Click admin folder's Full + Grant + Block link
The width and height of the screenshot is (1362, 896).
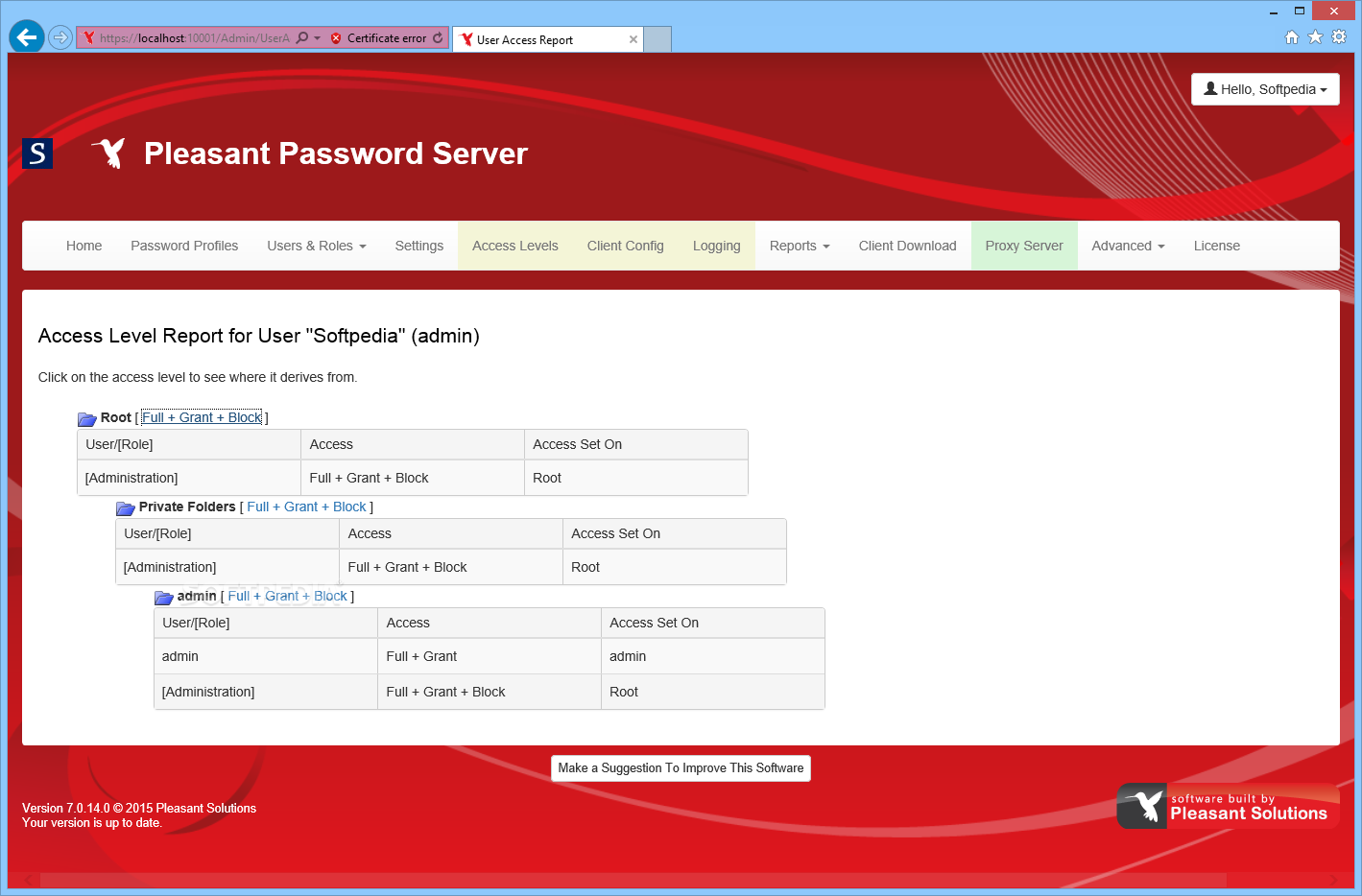[x=287, y=596]
